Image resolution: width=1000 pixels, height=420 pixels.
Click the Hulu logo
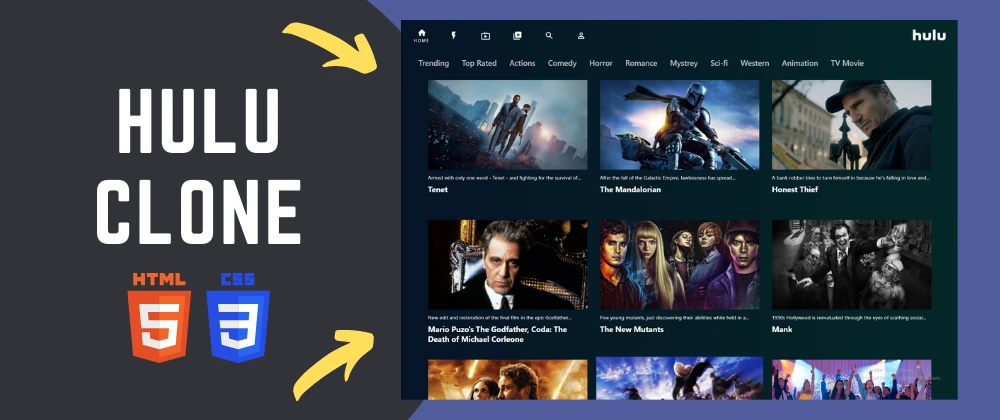coord(929,35)
